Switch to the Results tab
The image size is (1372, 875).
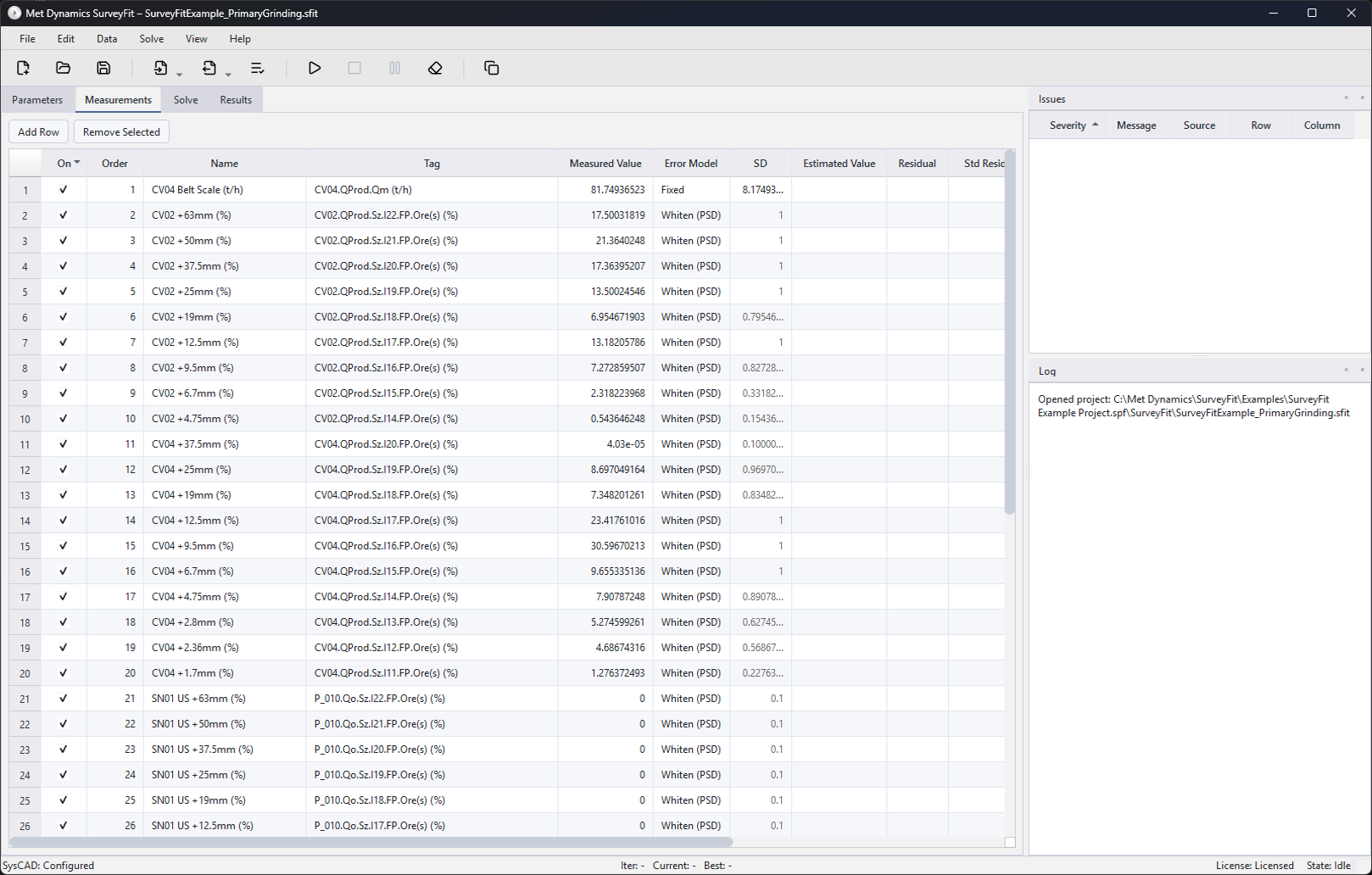click(236, 100)
